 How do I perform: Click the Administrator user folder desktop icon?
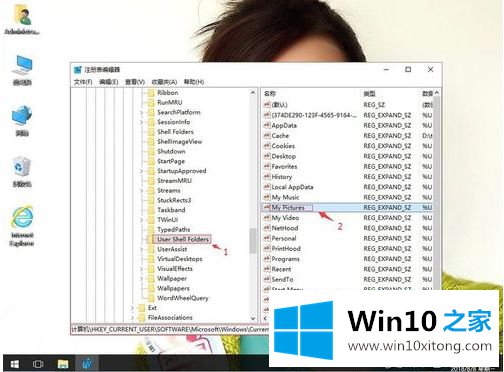pyautogui.click(x=22, y=19)
